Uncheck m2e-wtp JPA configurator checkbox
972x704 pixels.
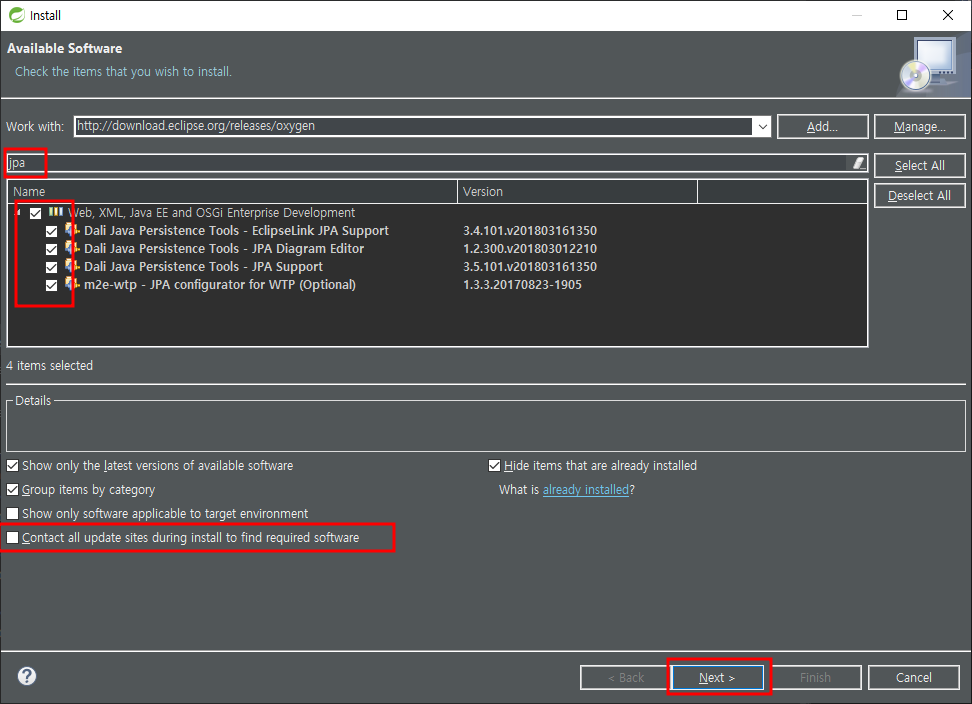pyautogui.click(x=51, y=285)
